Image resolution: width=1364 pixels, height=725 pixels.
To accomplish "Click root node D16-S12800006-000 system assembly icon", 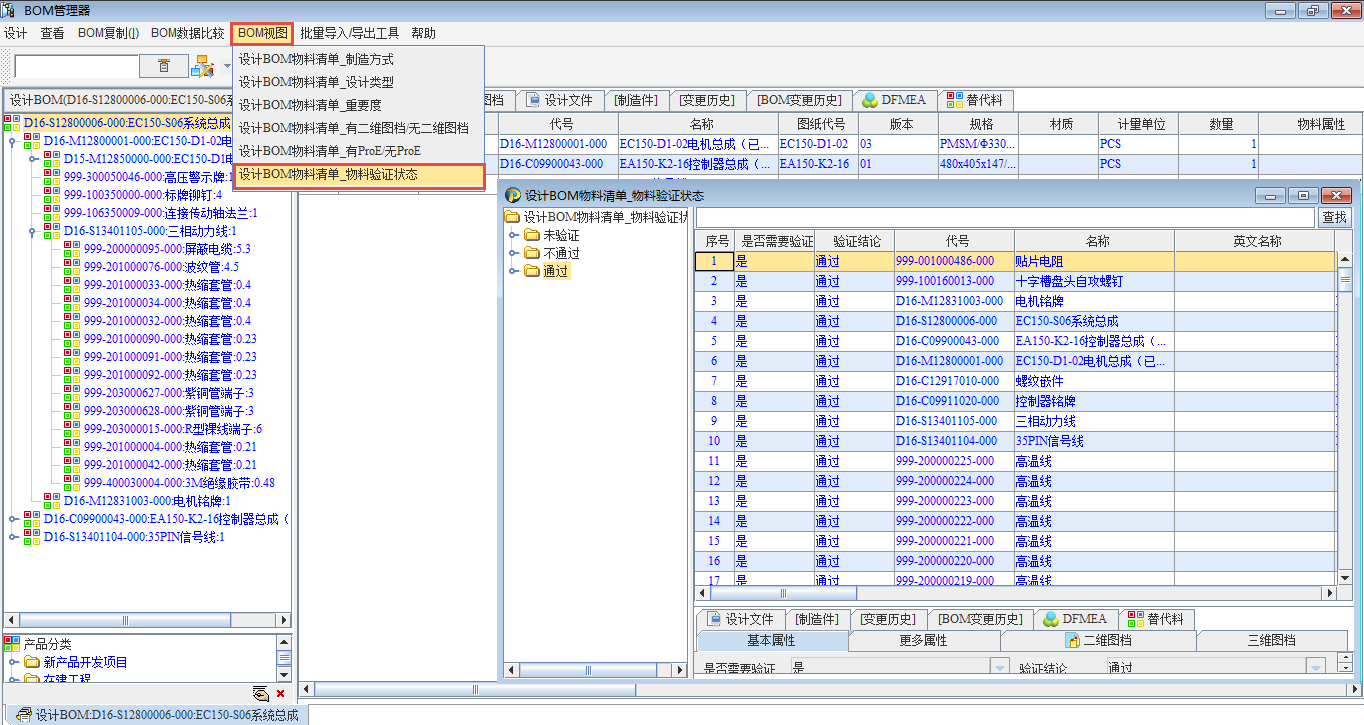I will (x=12, y=123).
